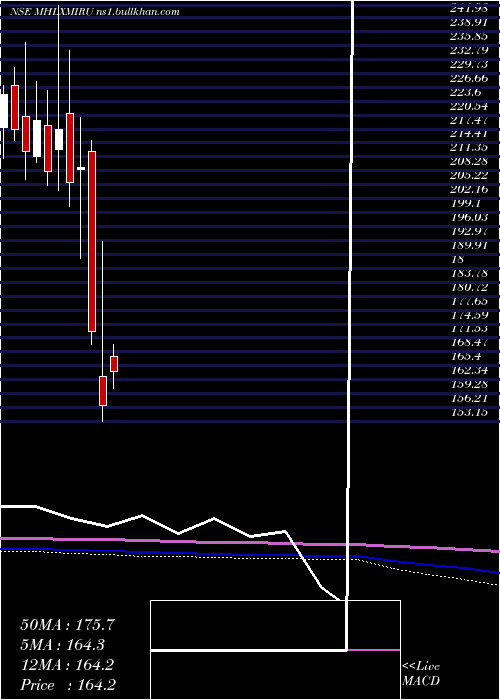The image size is (500, 700).
Task: Click the 168.47 price axis label
Action: pyautogui.click(x=472, y=342)
